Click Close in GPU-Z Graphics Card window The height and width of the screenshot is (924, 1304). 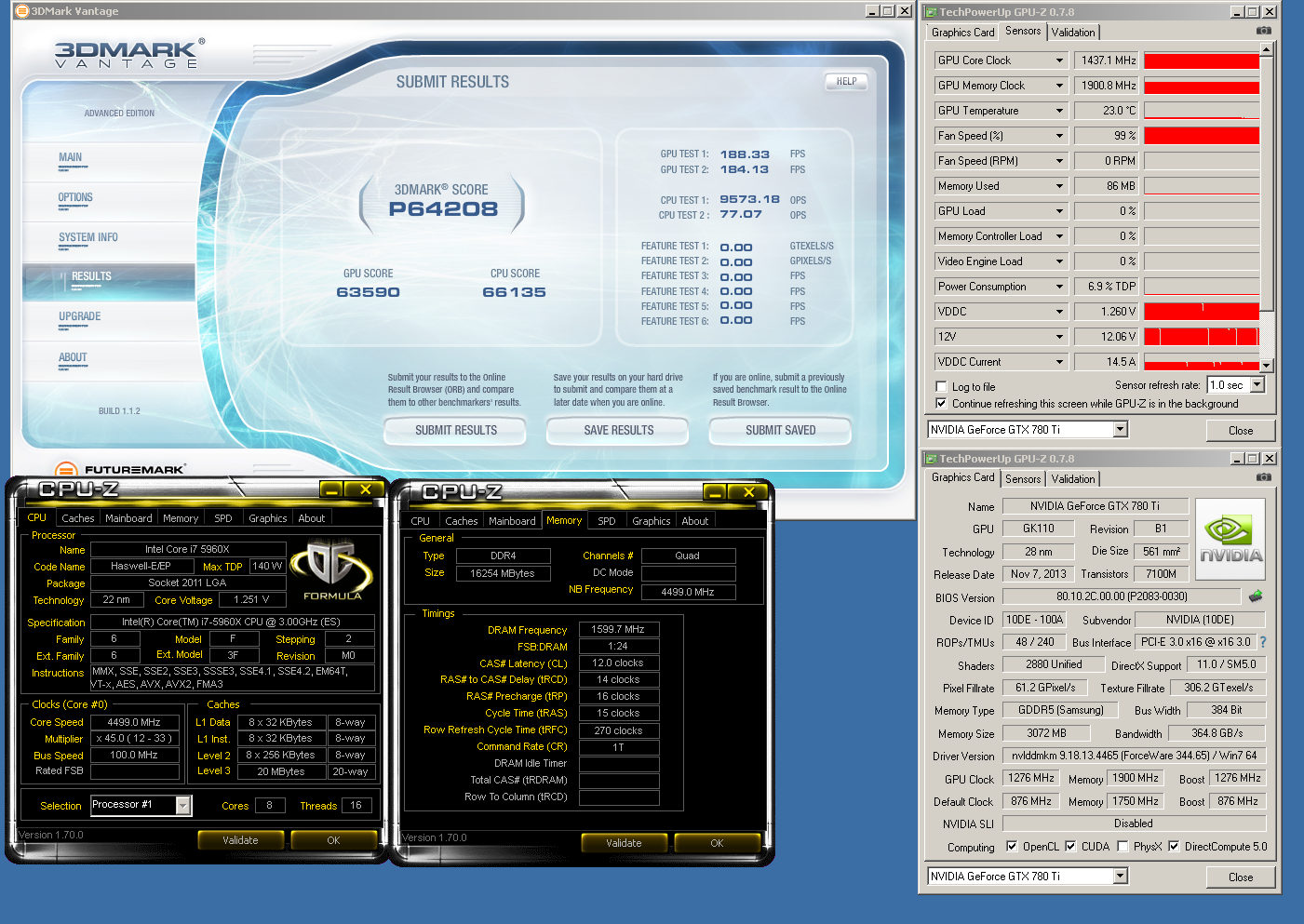coord(1240,877)
